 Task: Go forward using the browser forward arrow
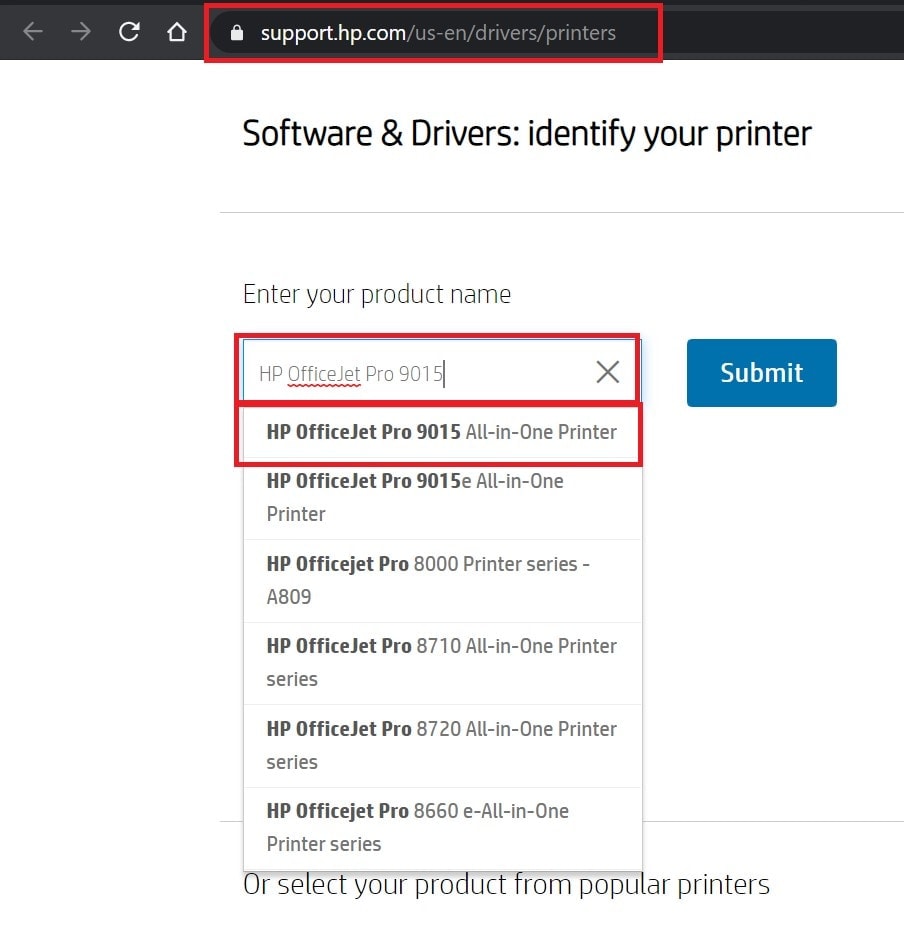[x=81, y=31]
